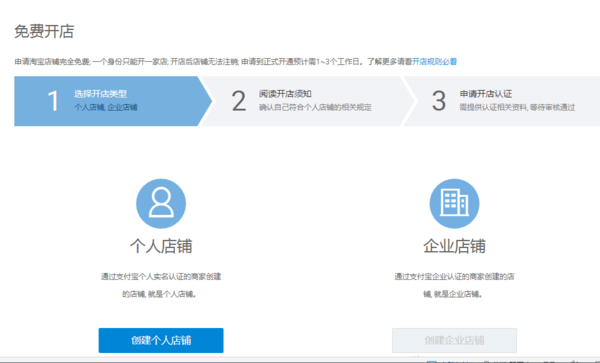Click the 免费开店 page title
This screenshot has width=600, height=363.
click(44, 31)
